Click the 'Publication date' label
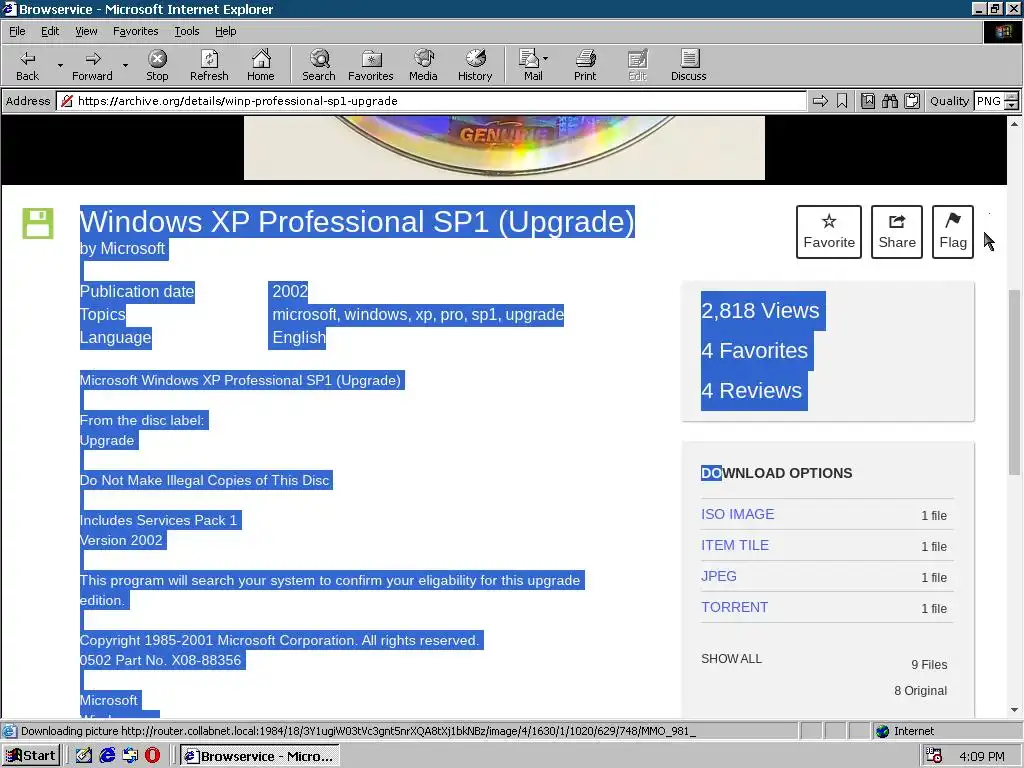The width and height of the screenshot is (1024, 768). pos(137,291)
